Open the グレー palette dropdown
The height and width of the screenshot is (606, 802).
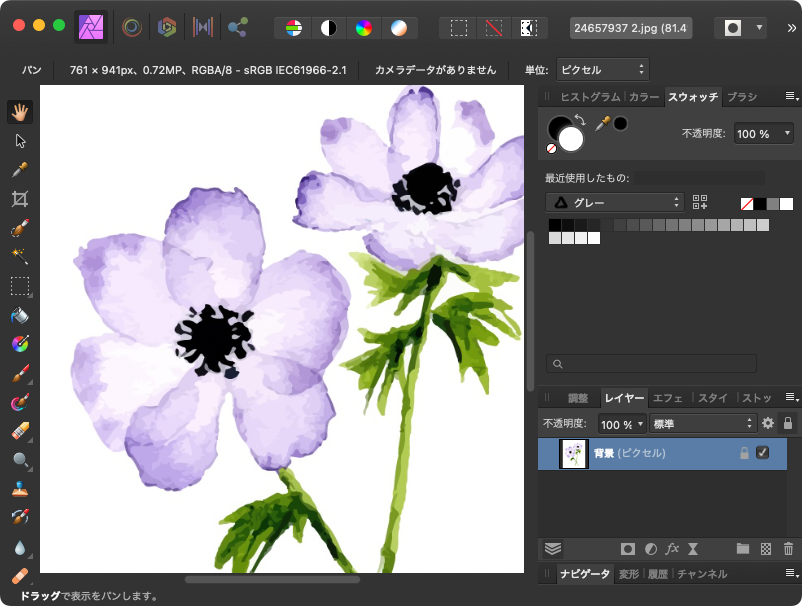pos(614,202)
